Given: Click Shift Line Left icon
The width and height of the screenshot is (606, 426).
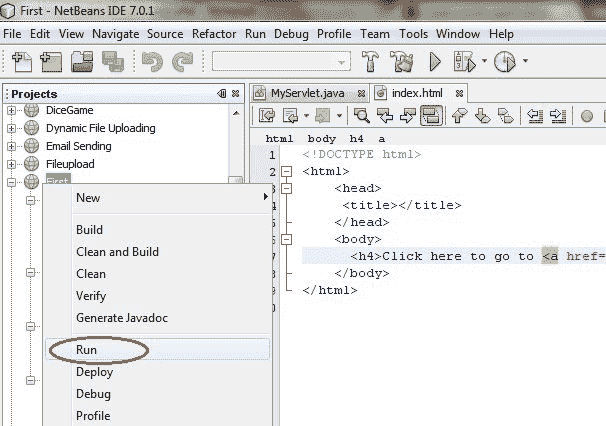Looking at the screenshot, I should pos(535,115).
